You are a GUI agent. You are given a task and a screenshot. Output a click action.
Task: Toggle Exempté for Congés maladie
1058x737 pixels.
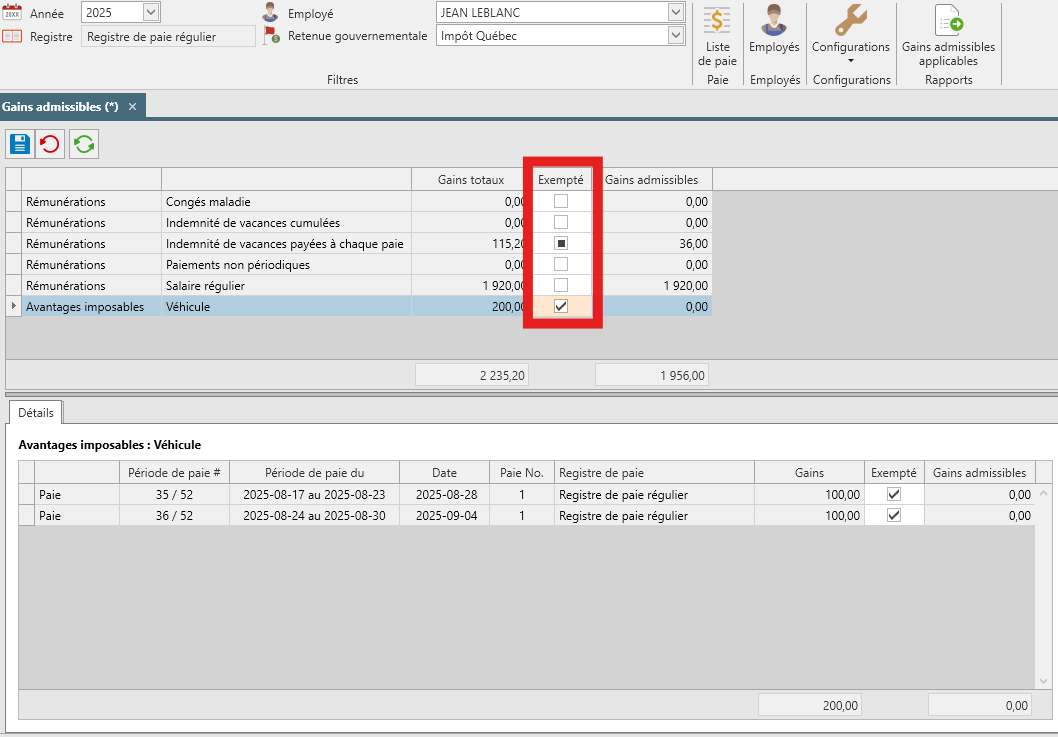click(x=561, y=201)
